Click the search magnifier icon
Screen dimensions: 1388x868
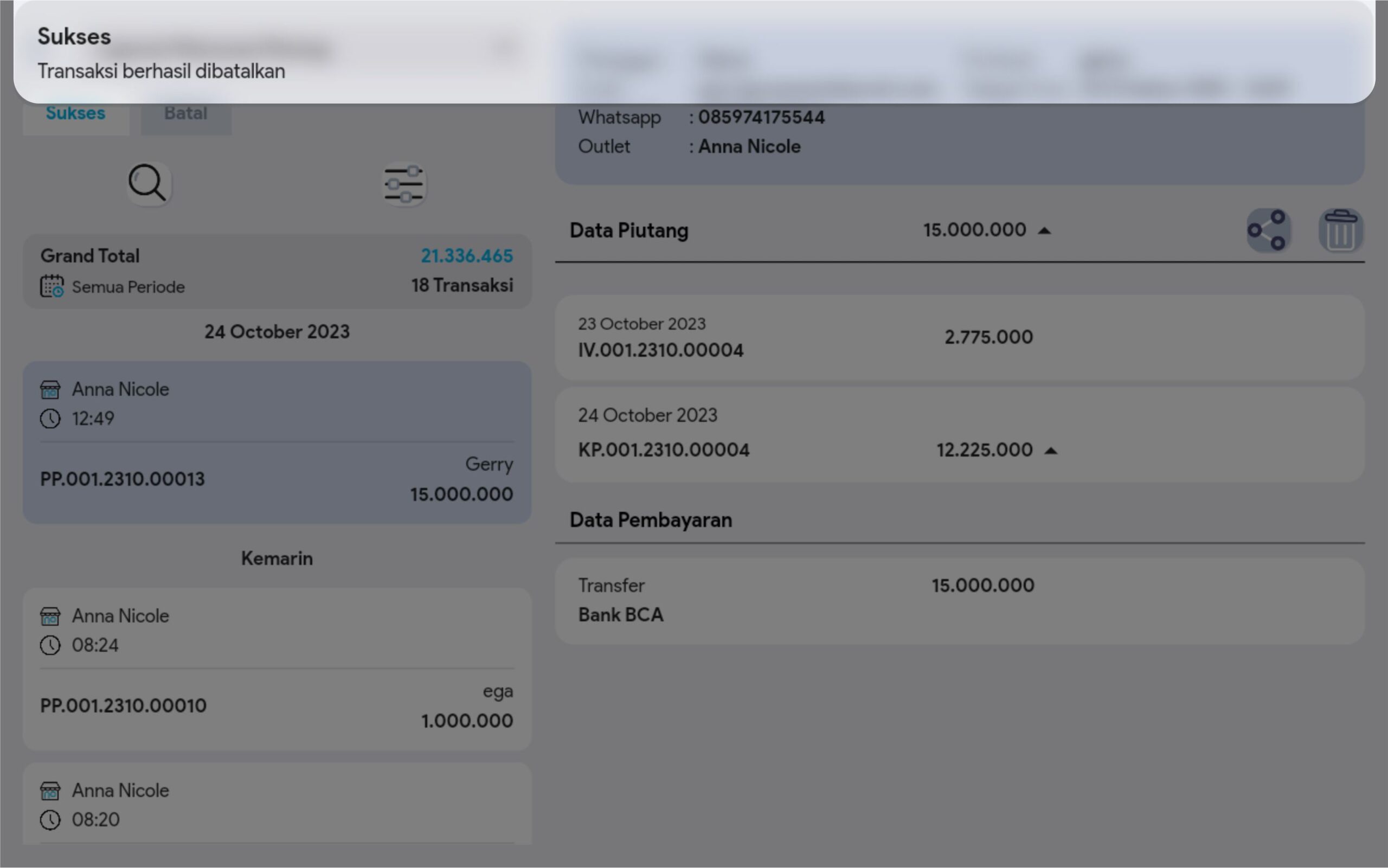[x=148, y=184]
